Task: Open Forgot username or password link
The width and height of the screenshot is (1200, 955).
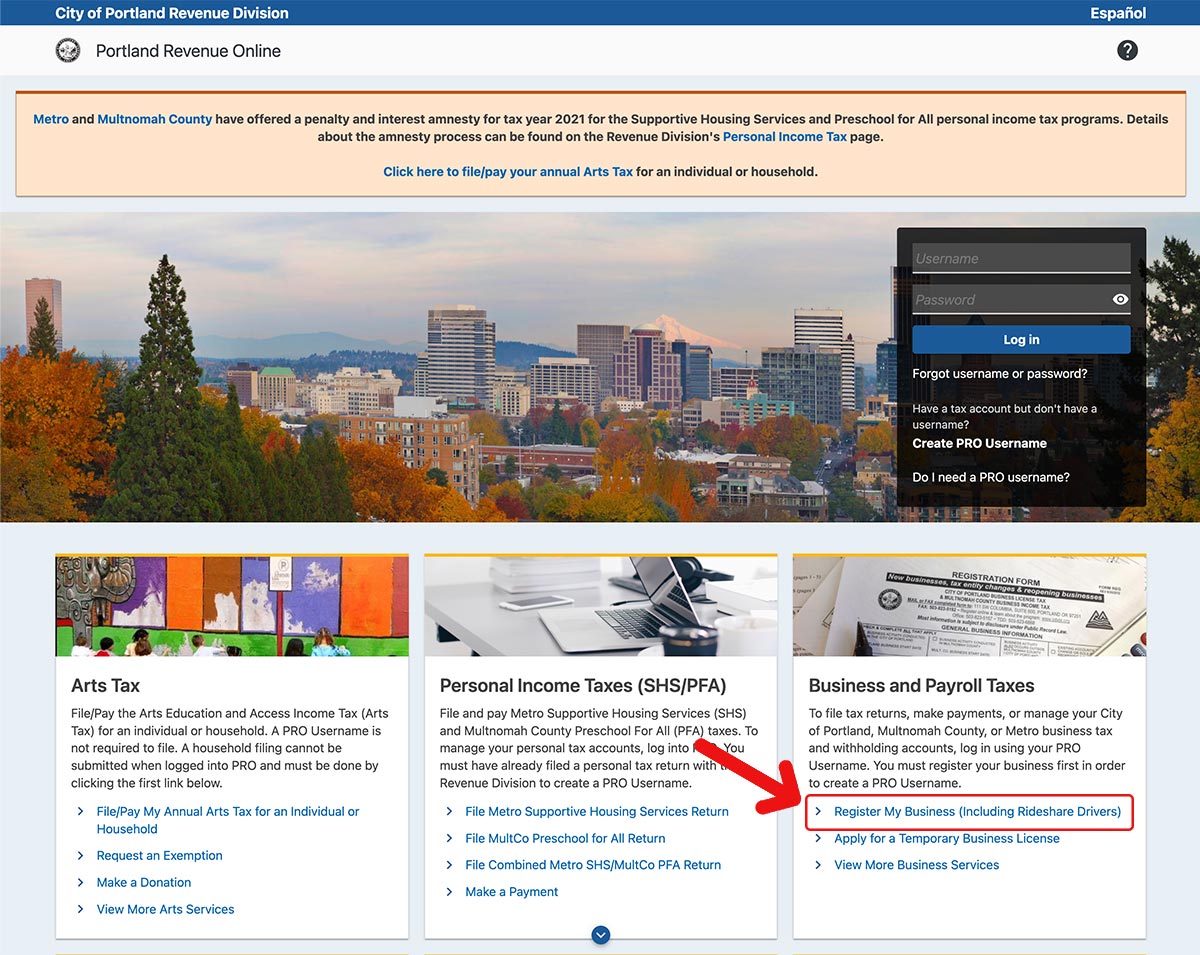Action: pyautogui.click(x=999, y=374)
